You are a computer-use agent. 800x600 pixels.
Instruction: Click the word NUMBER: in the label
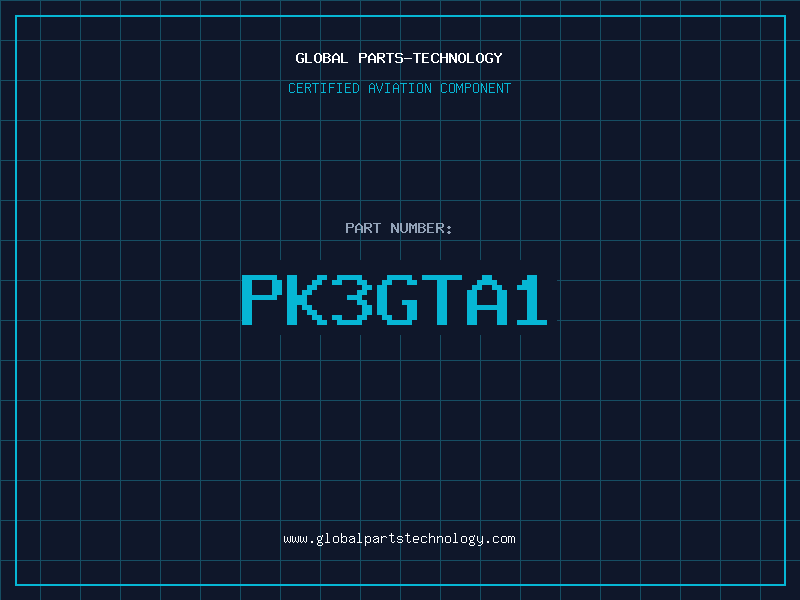pyautogui.click(x=421, y=228)
